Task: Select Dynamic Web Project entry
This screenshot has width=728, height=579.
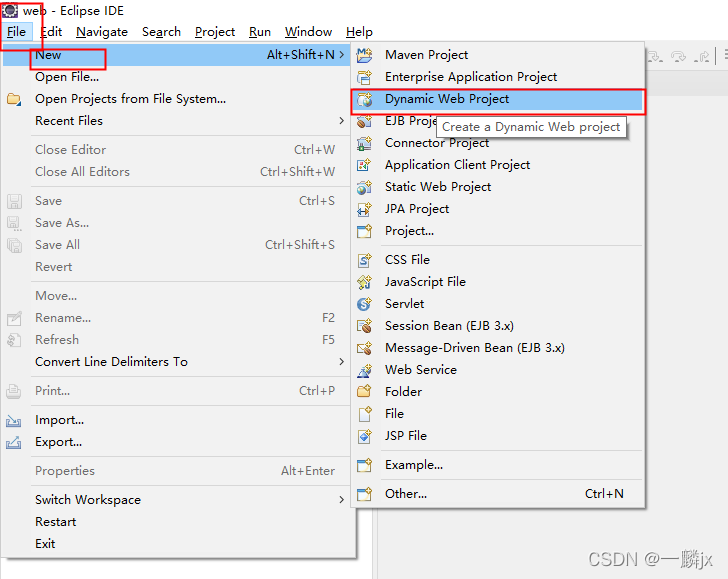Action: pyautogui.click(x=498, y=99)
